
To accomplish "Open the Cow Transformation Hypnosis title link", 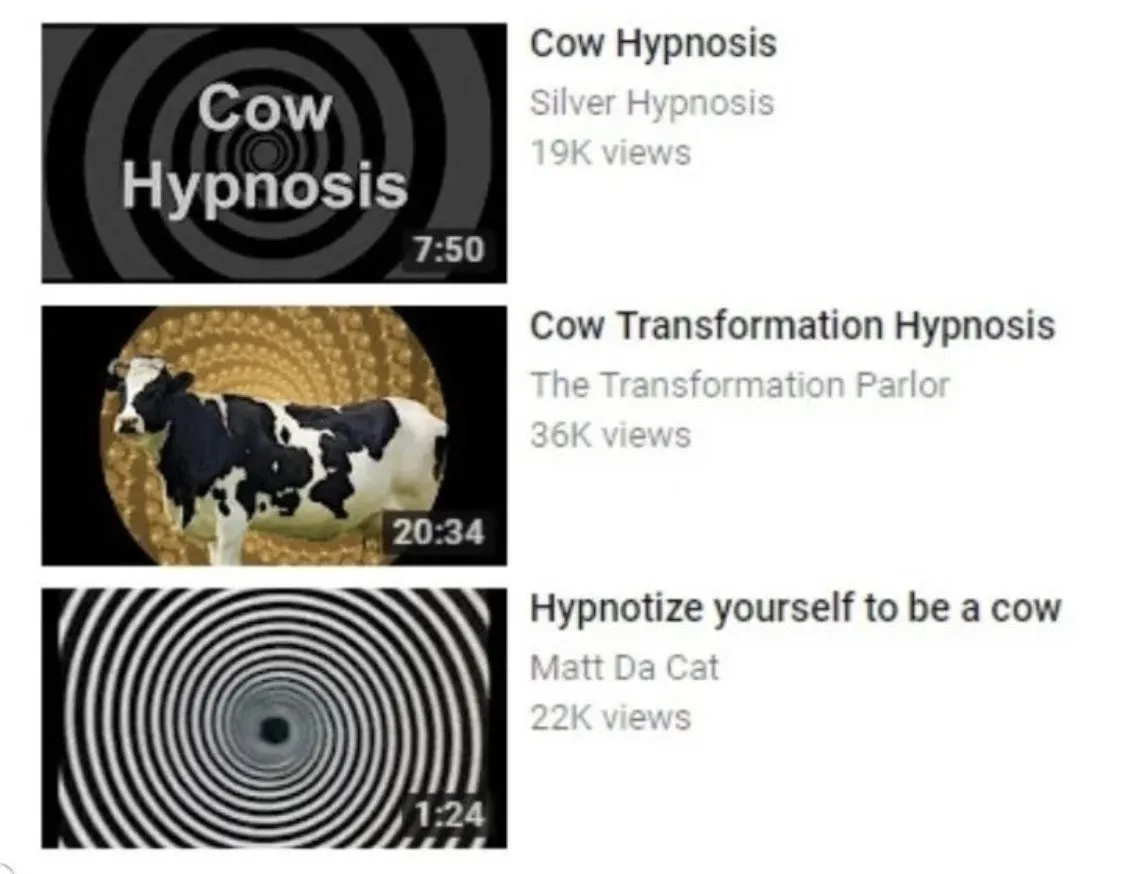I will pos(792,326).
